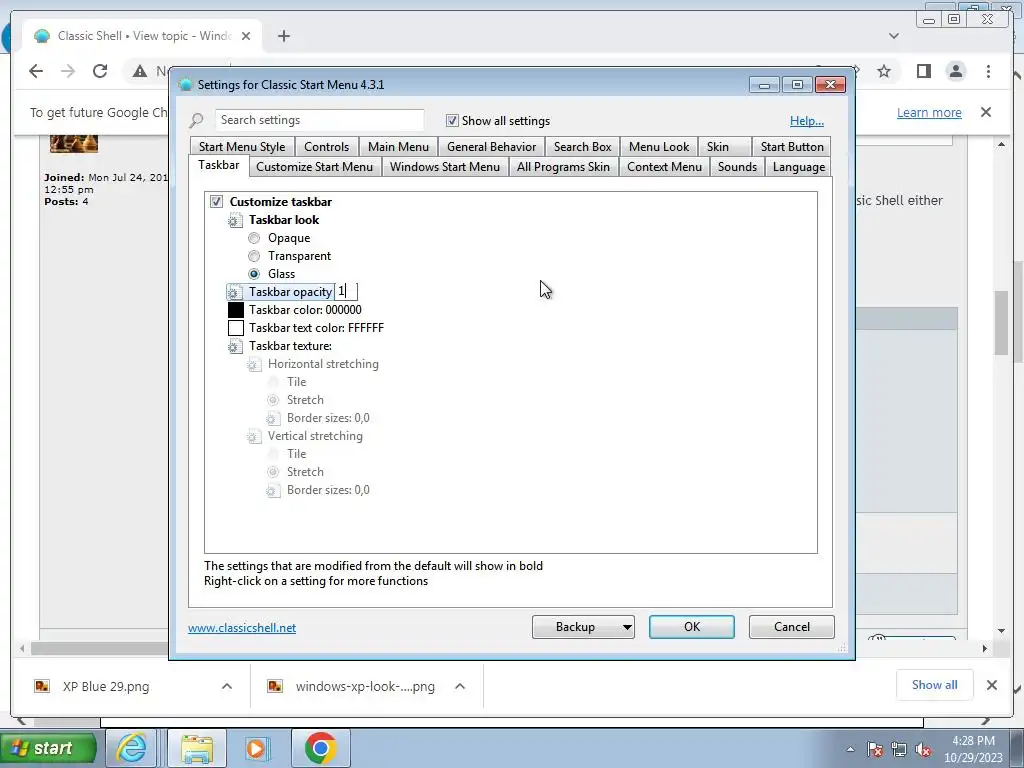This screenshot has width=1024, height=768.
Task: Click the white Taskbar text color swatch
Action: (x=236, y=328)
